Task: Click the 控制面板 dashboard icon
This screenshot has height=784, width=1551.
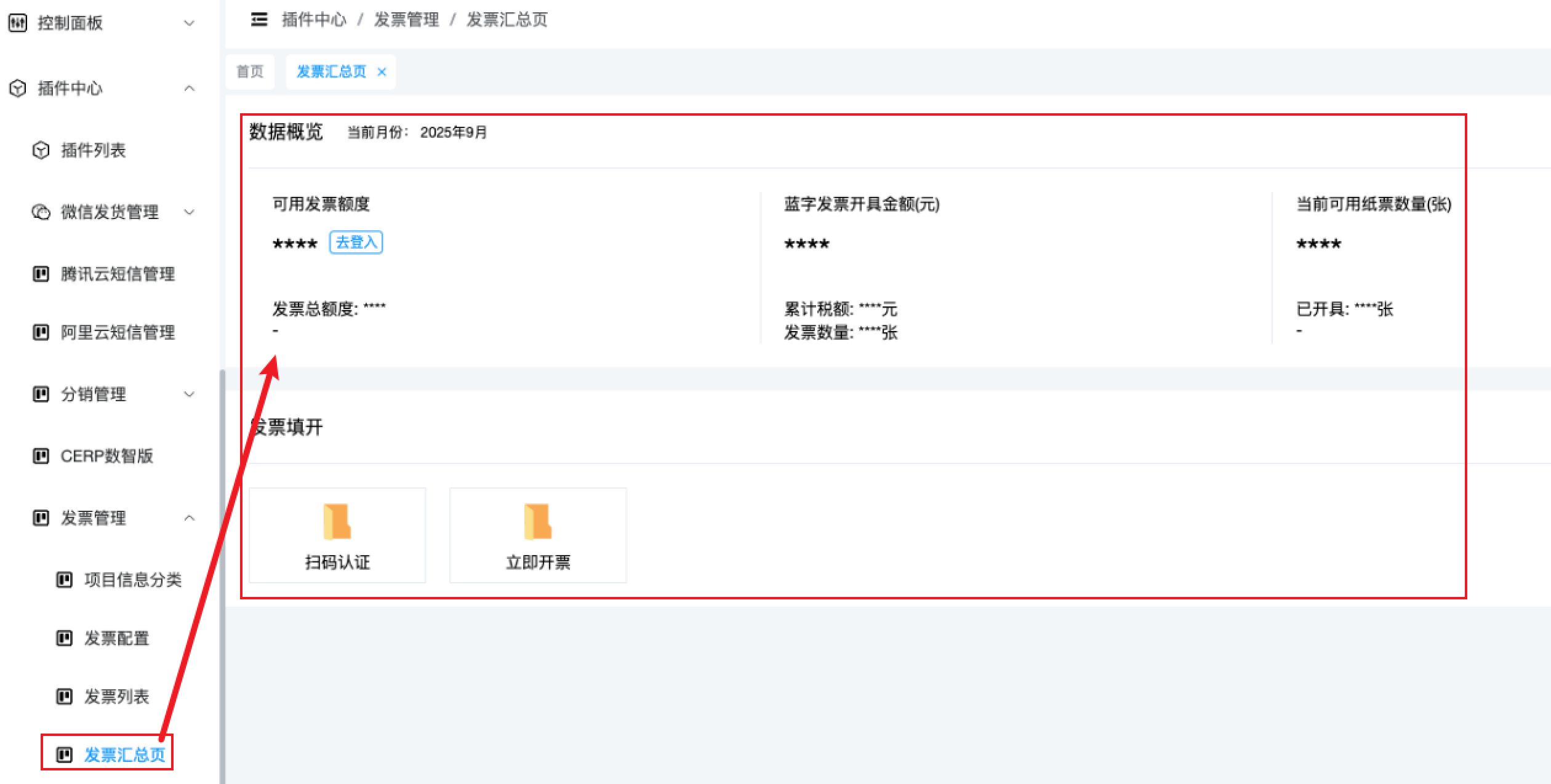Action: (18, 23)
